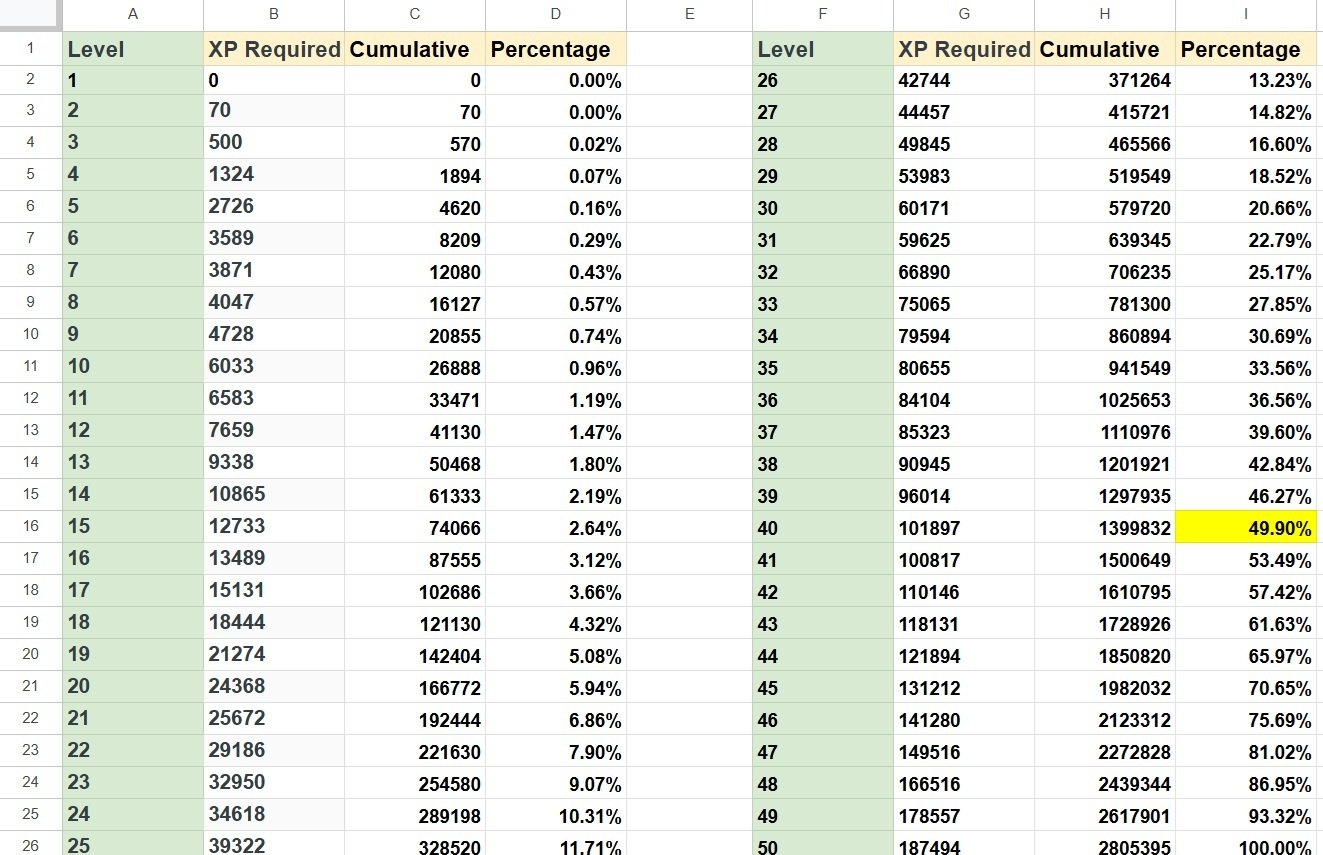
Task: Click the Level 25 cell
Action: [133, 844]
